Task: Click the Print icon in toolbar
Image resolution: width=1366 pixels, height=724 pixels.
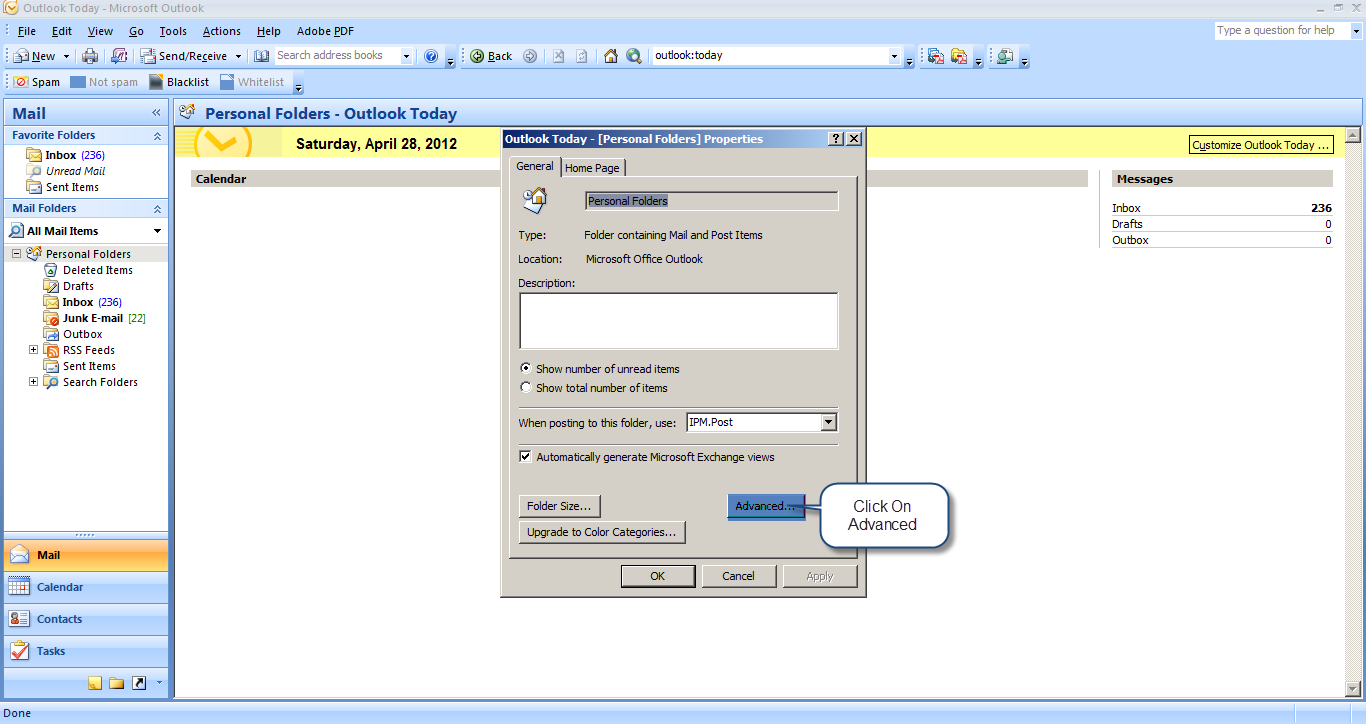Action: [x=90, y=56]
